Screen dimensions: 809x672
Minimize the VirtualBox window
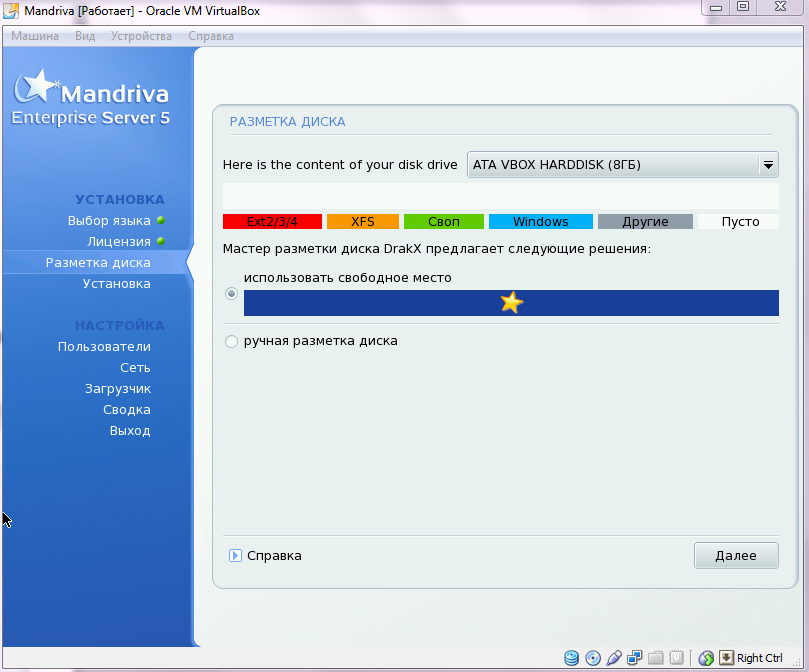coord(716,7)
